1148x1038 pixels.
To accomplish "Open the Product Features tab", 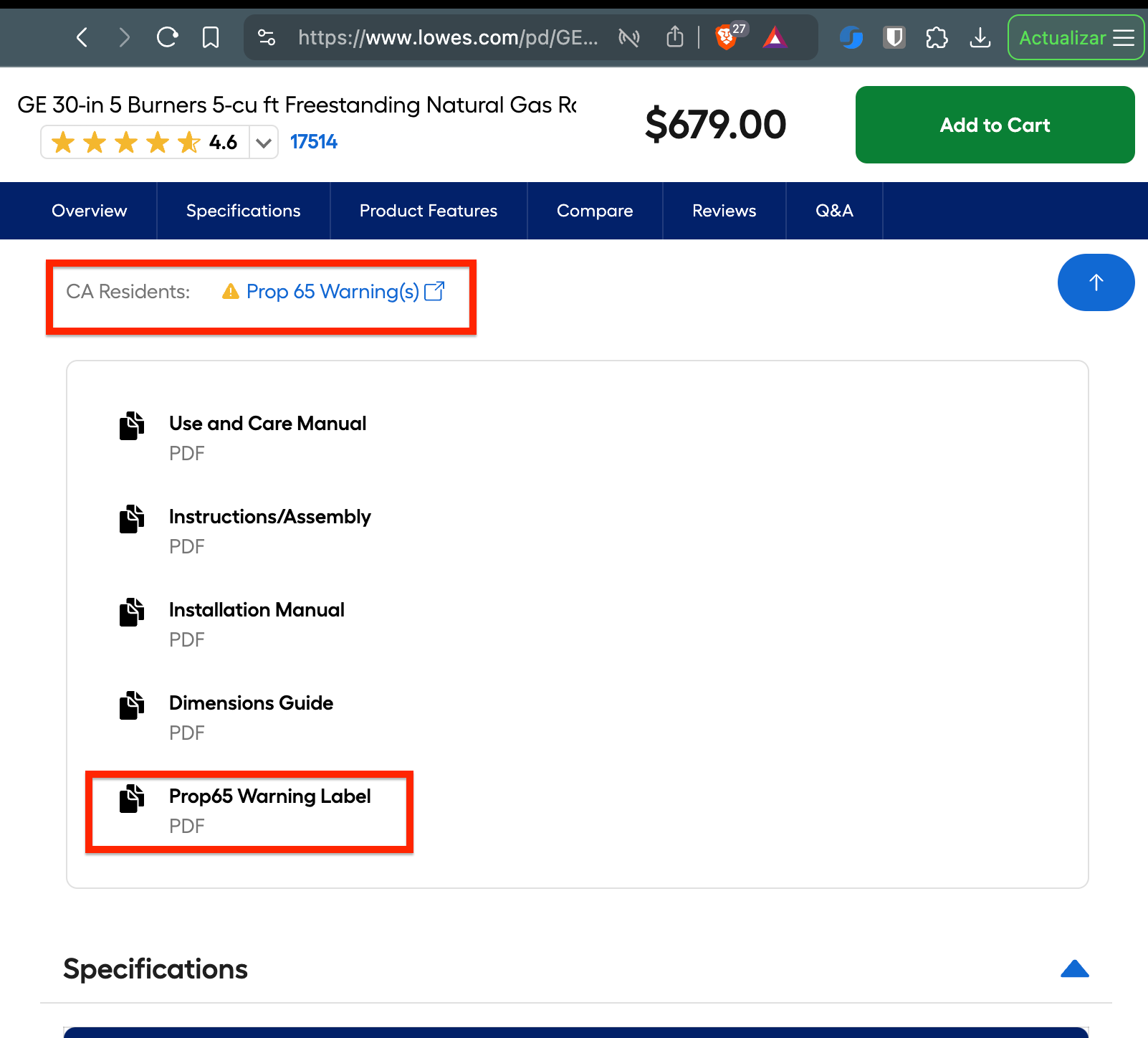I will click(429, 211).
